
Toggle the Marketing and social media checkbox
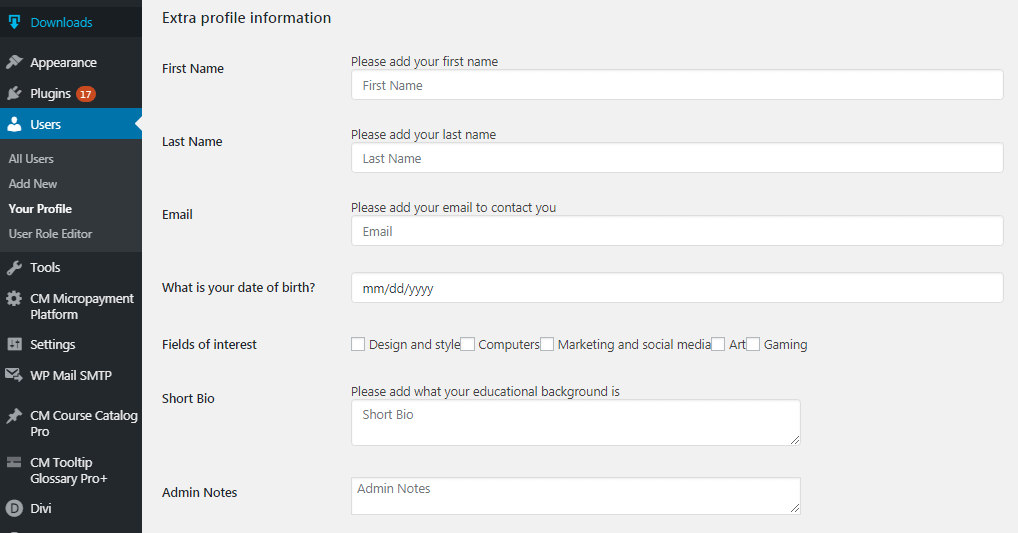click(x=547, y=344)
